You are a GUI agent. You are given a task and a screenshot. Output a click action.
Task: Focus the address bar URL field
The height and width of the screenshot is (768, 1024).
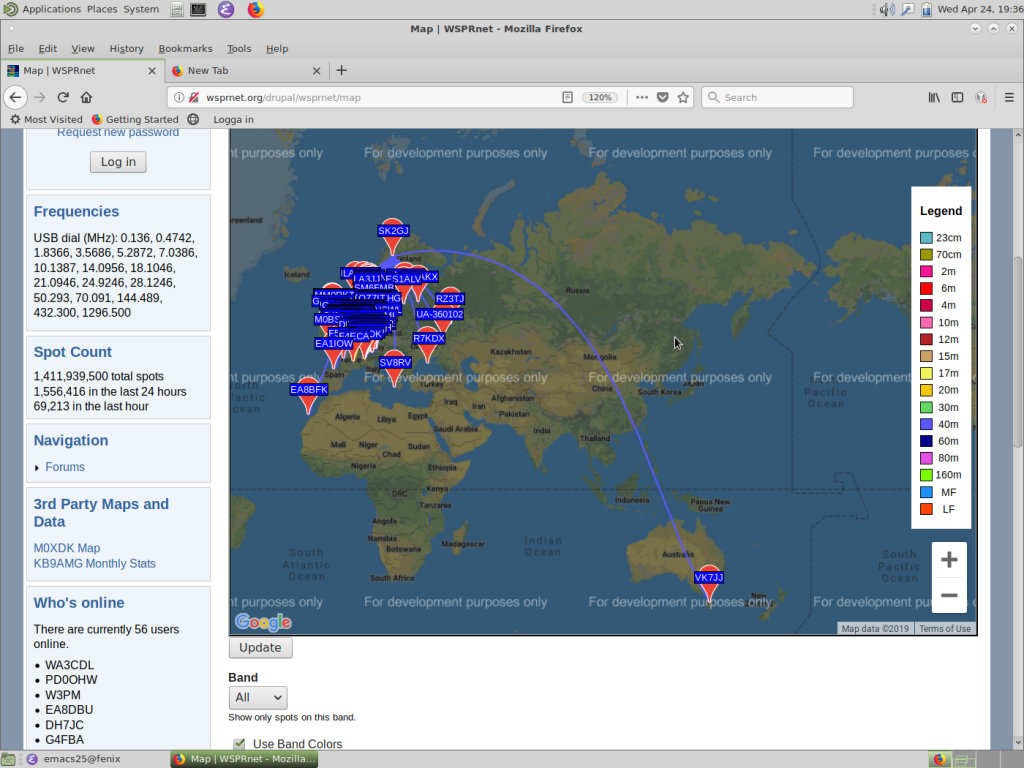tap(379, 97)
